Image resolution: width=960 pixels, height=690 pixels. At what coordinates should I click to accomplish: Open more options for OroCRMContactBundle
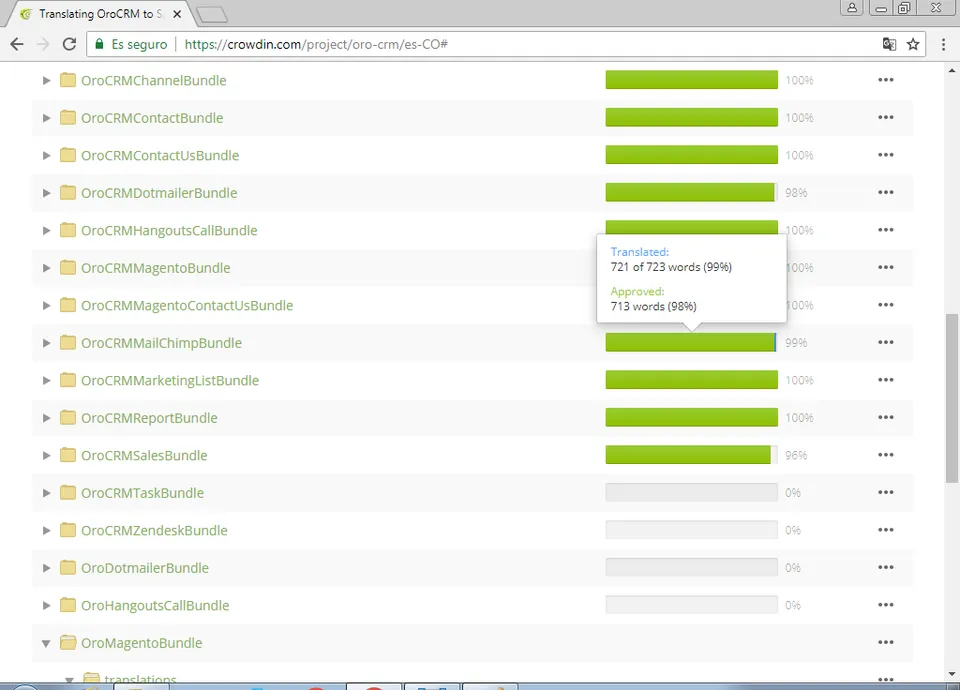[885, 117]
